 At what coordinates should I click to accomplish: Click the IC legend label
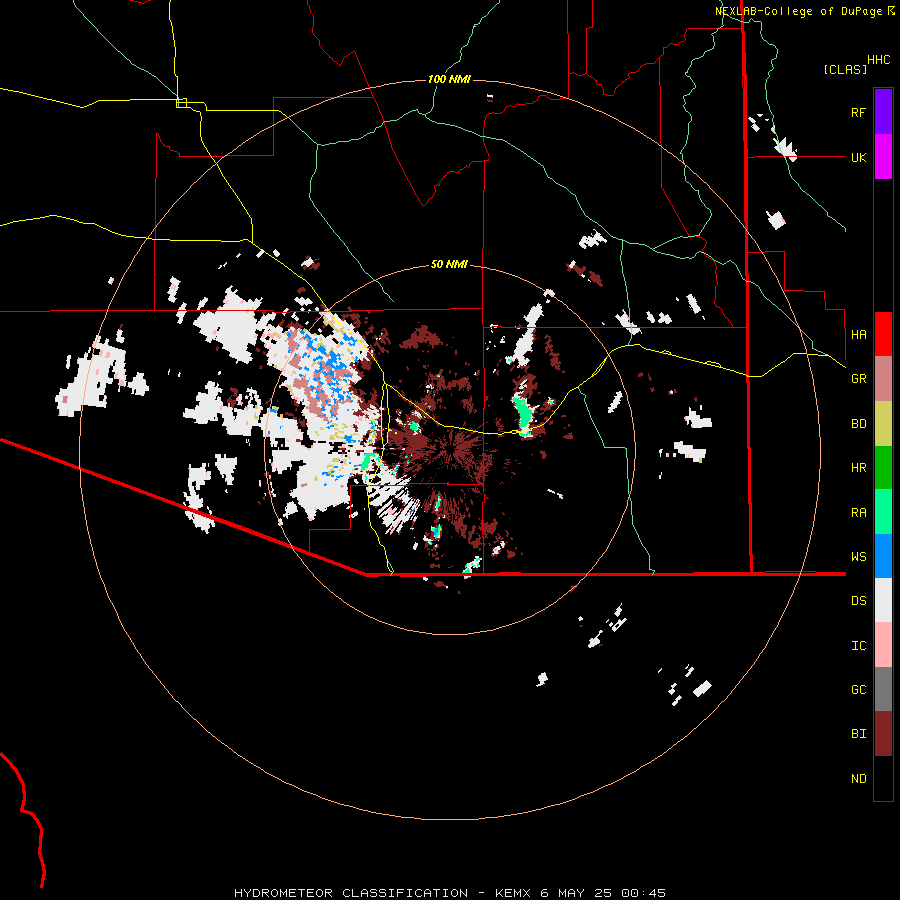click(858, 646)
